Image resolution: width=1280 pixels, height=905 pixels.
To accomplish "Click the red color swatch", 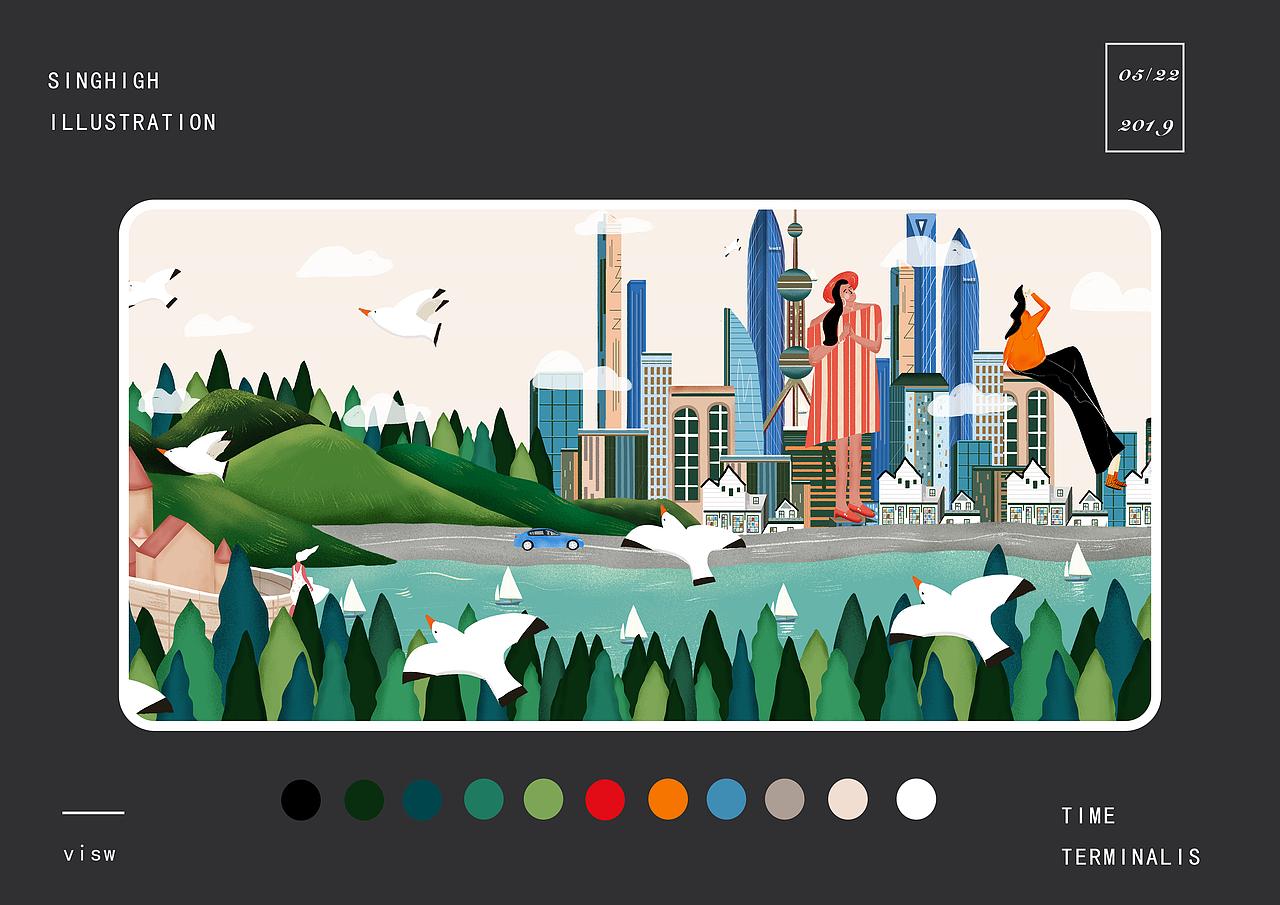I will [605, 800].
